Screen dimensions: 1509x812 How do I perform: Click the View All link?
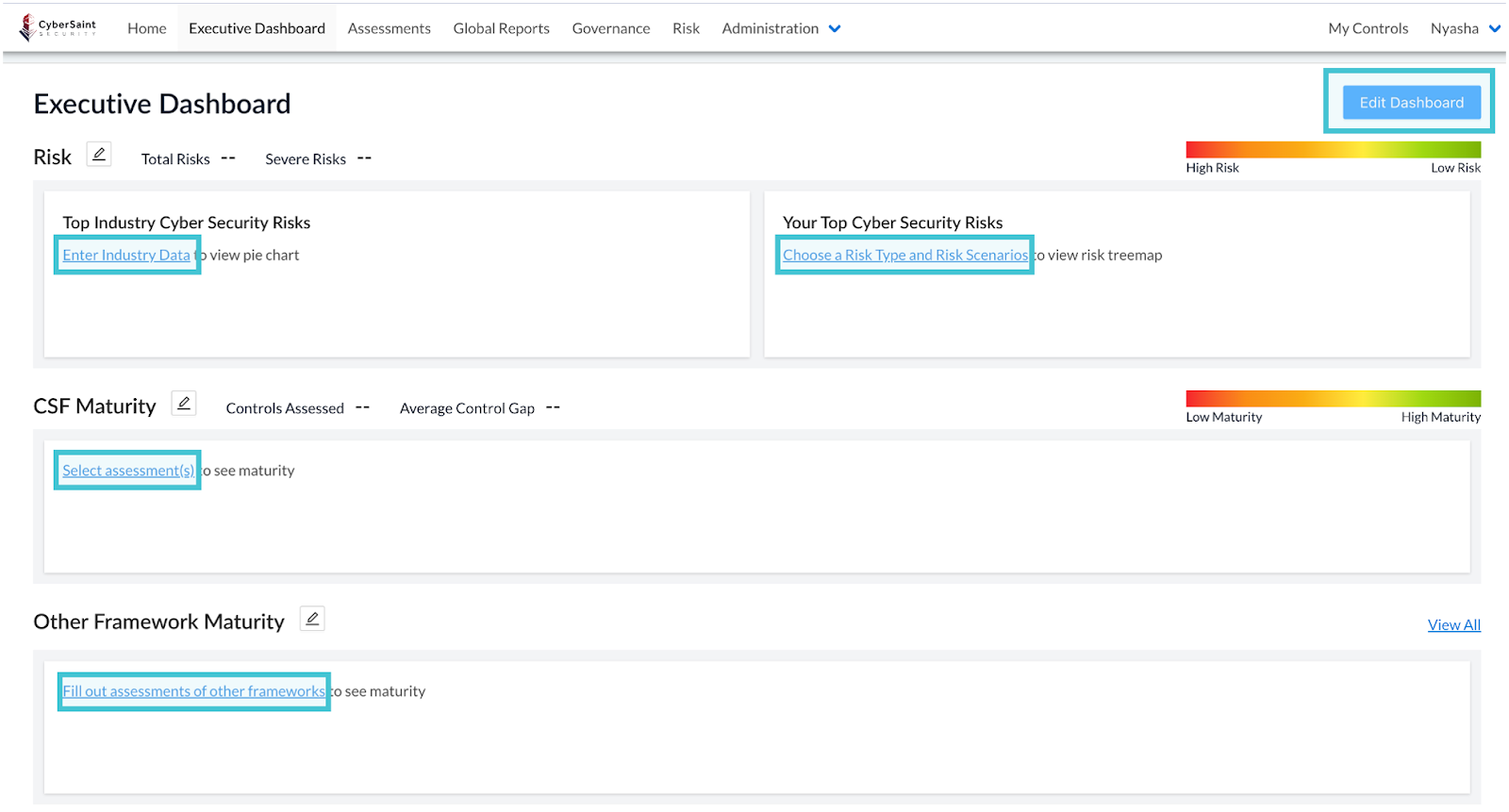(x=1454, y=624)
